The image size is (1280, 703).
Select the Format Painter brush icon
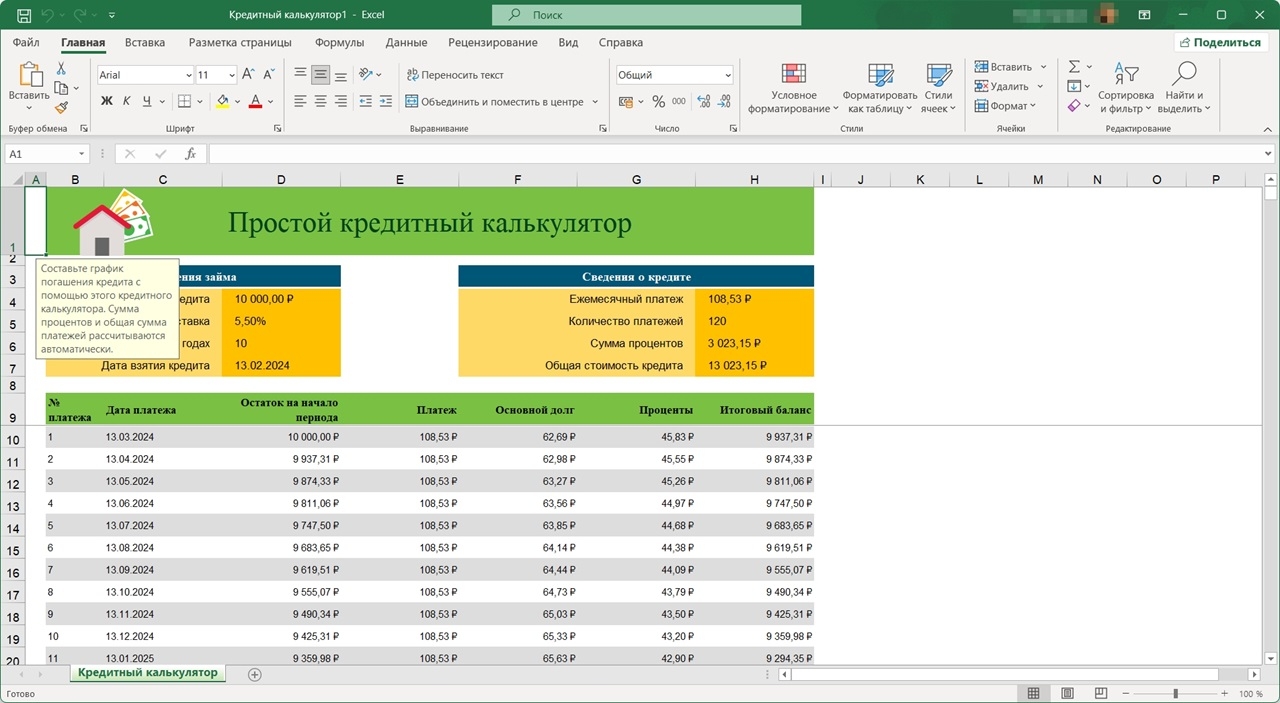coord(61,108)
